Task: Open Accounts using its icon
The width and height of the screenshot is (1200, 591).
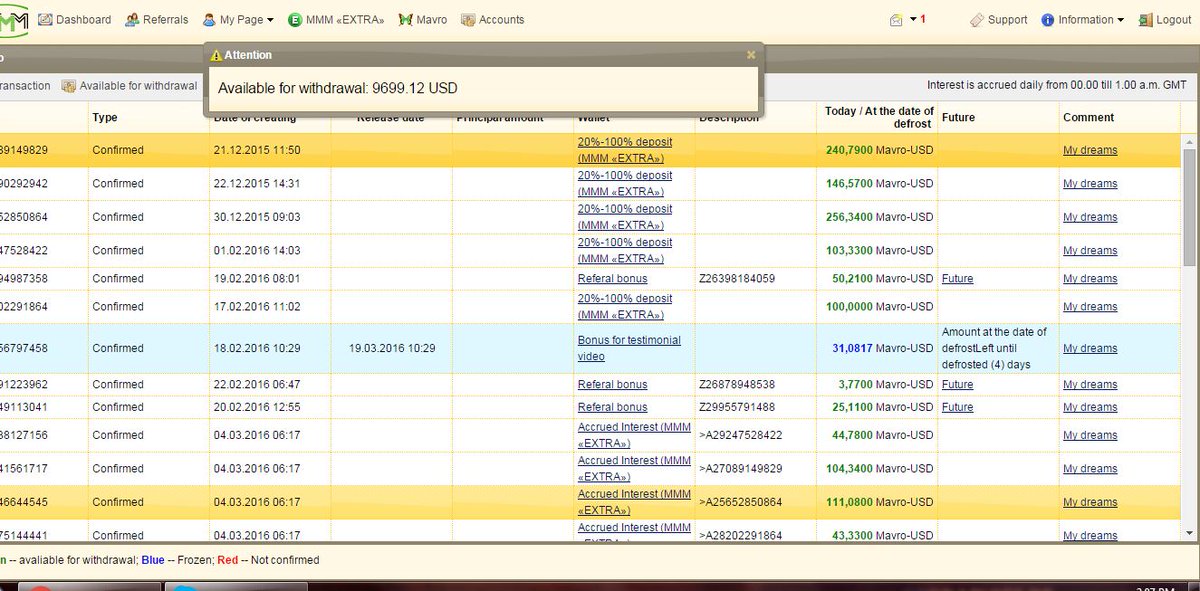Action: click(468, 20)
